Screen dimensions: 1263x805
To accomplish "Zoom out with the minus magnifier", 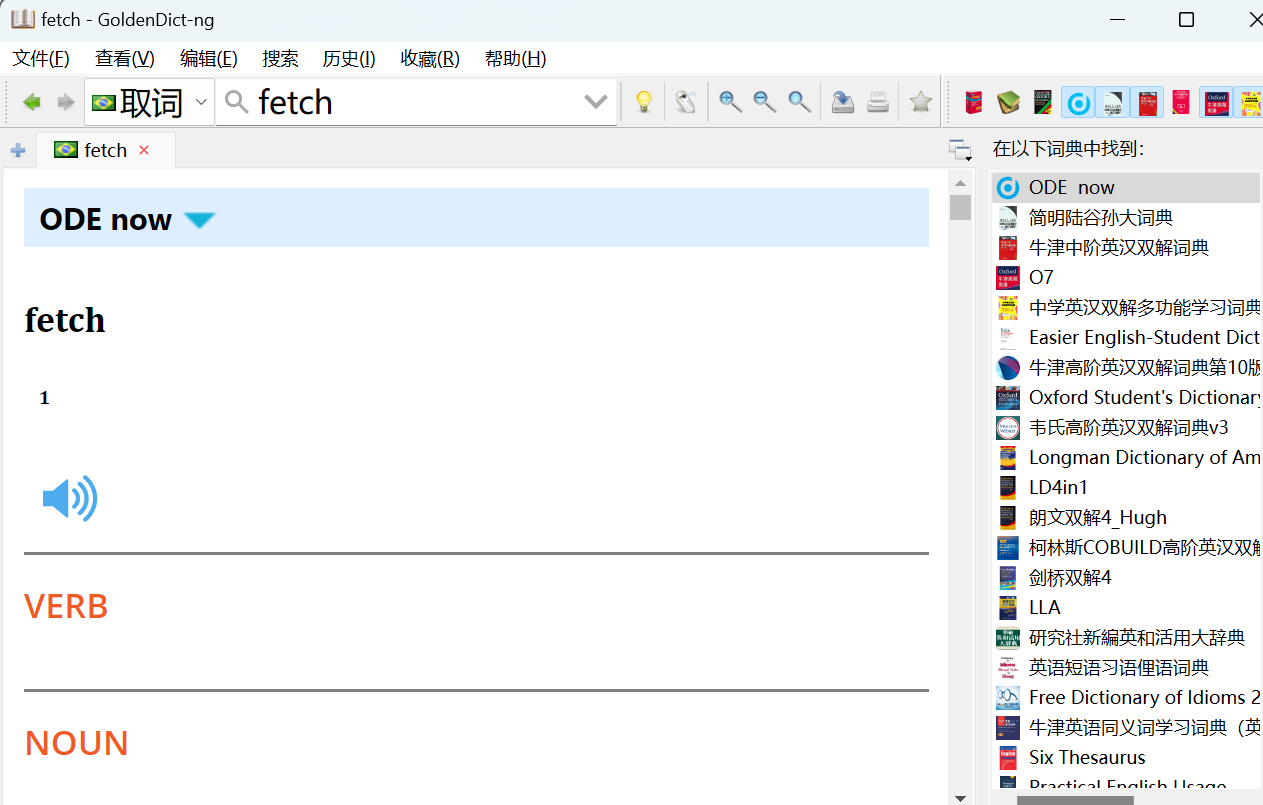I will click(x=765, y=101).
